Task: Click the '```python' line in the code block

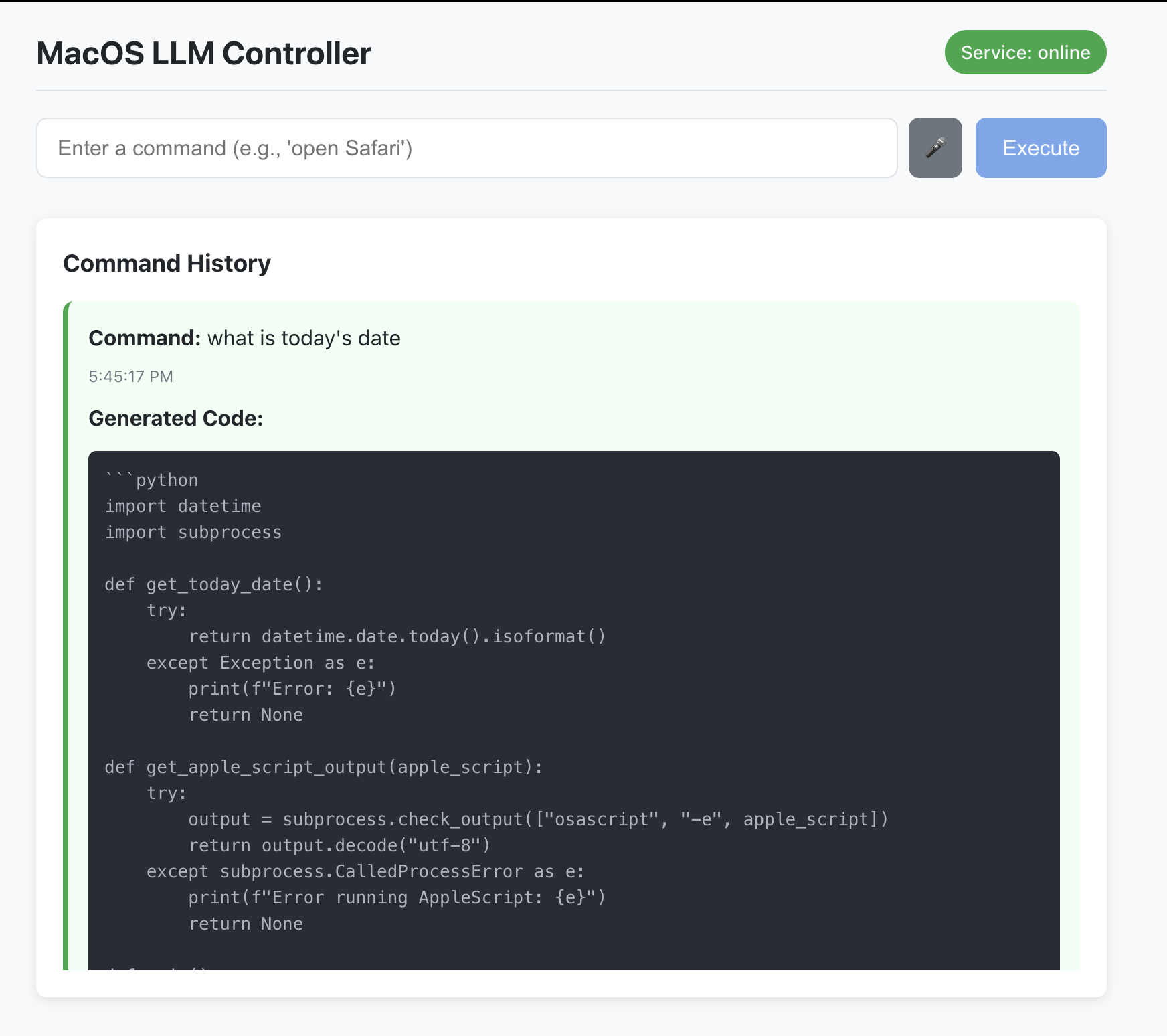Action: tap(152, 480)
